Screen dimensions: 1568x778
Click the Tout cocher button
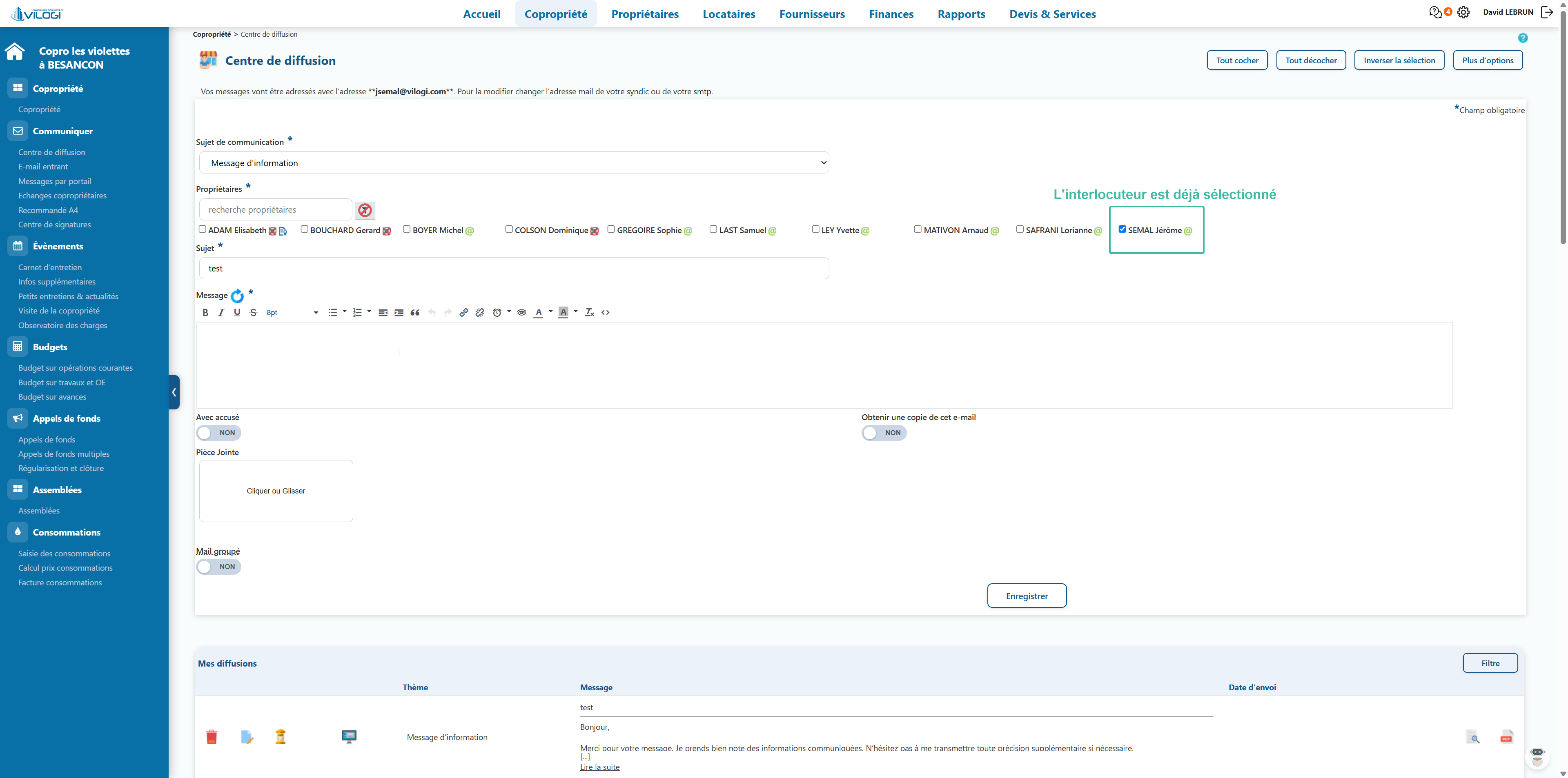coord(1237,60)
